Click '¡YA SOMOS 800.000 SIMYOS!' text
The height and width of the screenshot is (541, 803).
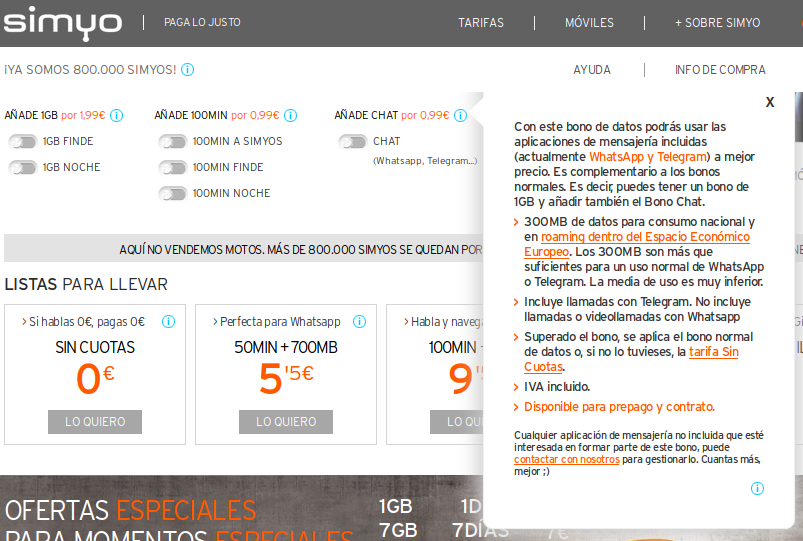click(90, 70)
